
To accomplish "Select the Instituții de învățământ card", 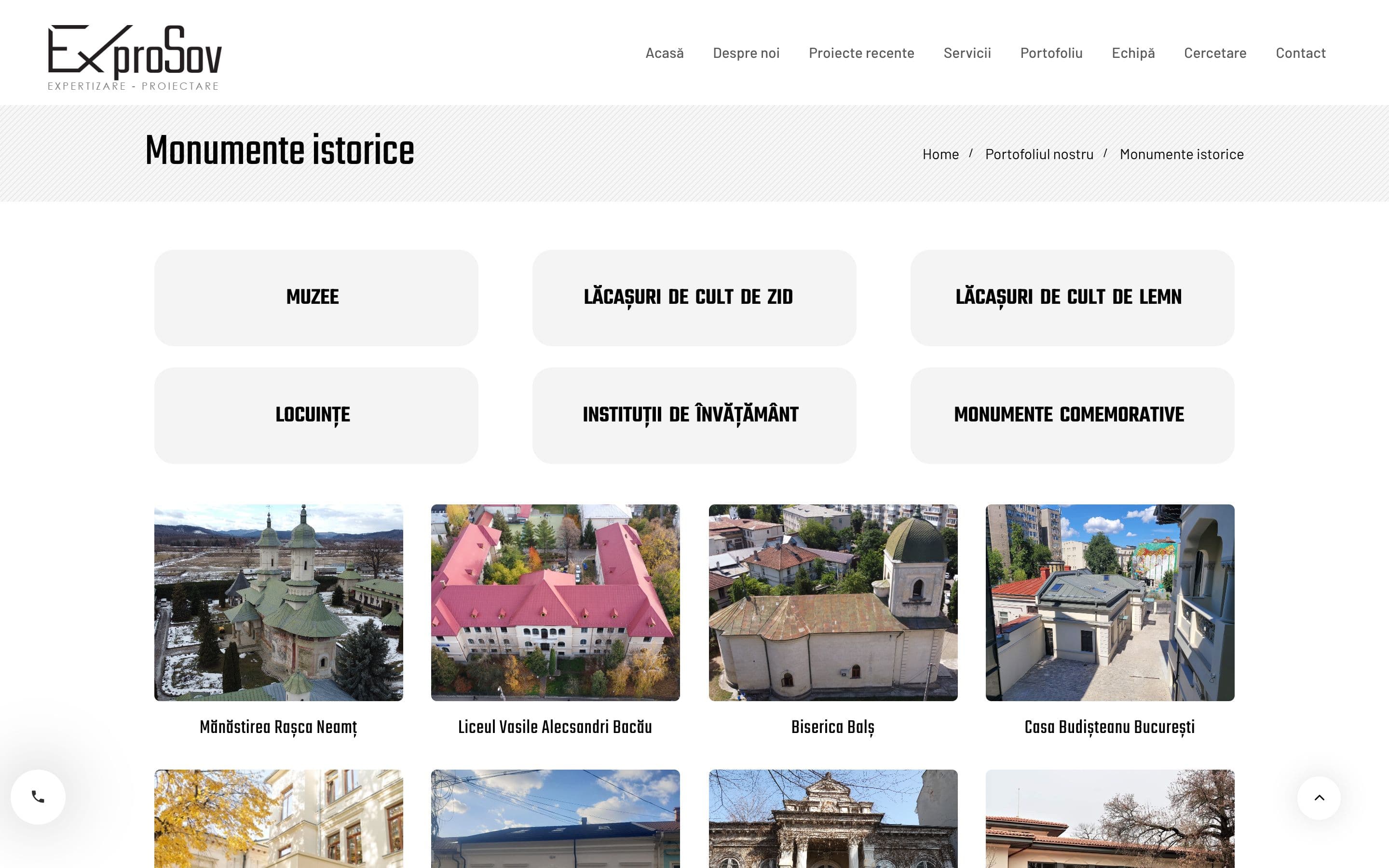I will pos(694,416).
